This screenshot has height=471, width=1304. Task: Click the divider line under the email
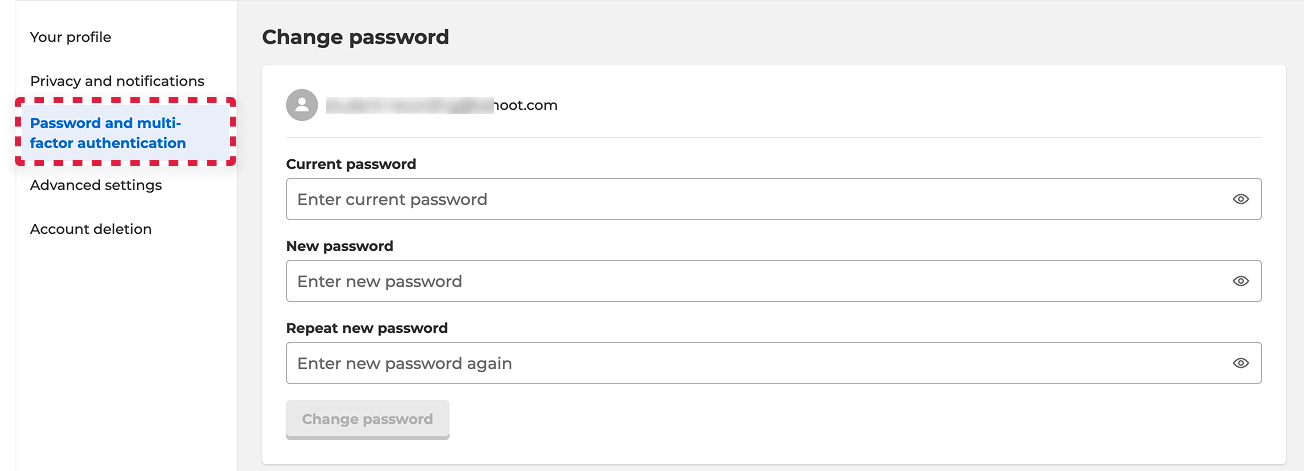click(x=774, y=137)
